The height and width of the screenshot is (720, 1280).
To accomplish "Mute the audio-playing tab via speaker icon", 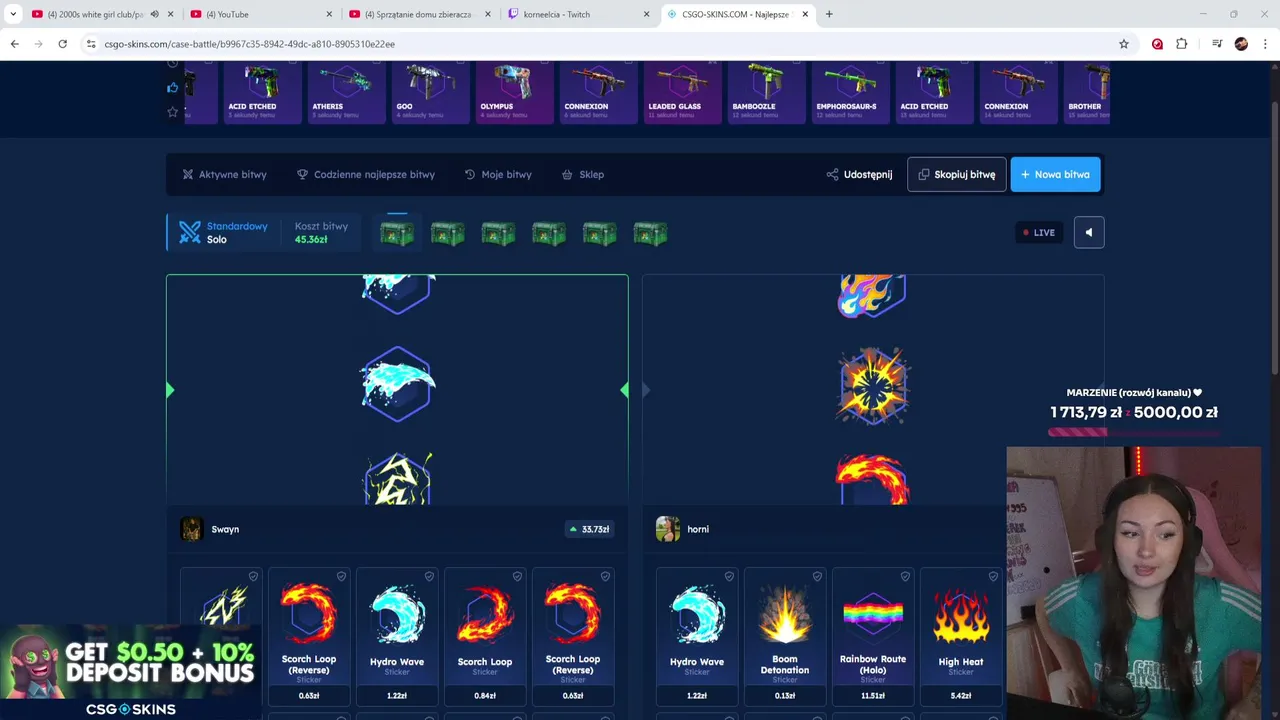I will 154,14.
